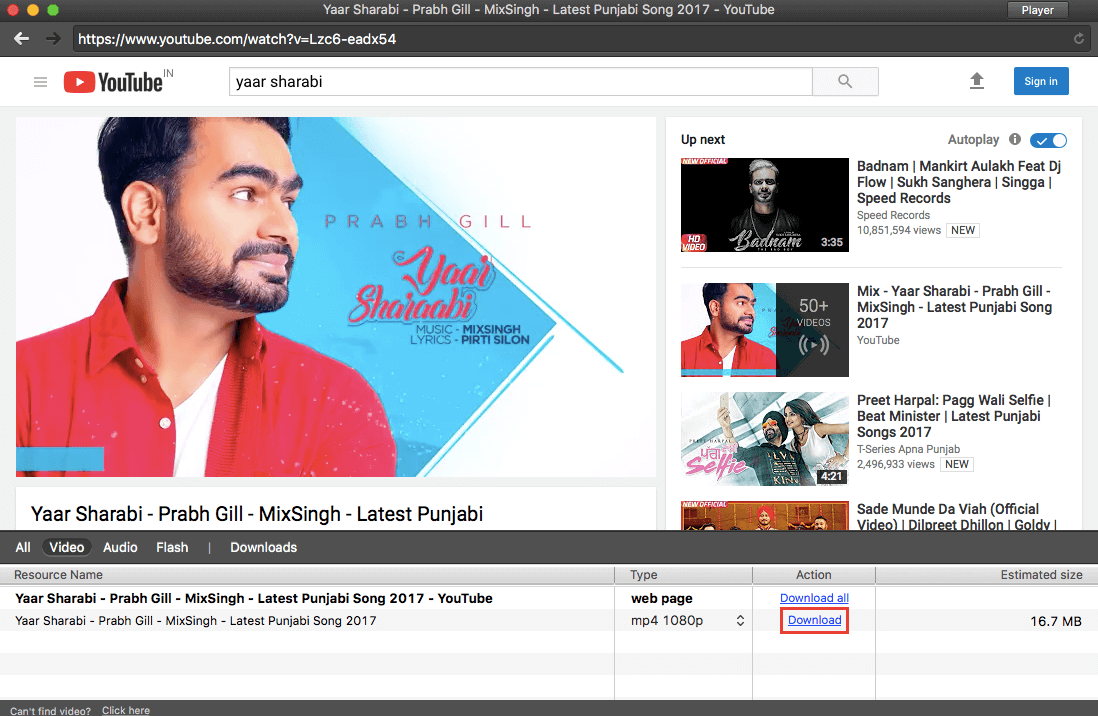
Task: Open the Sade Munde Da Viah thumbnail
Action: pos(765,516)
